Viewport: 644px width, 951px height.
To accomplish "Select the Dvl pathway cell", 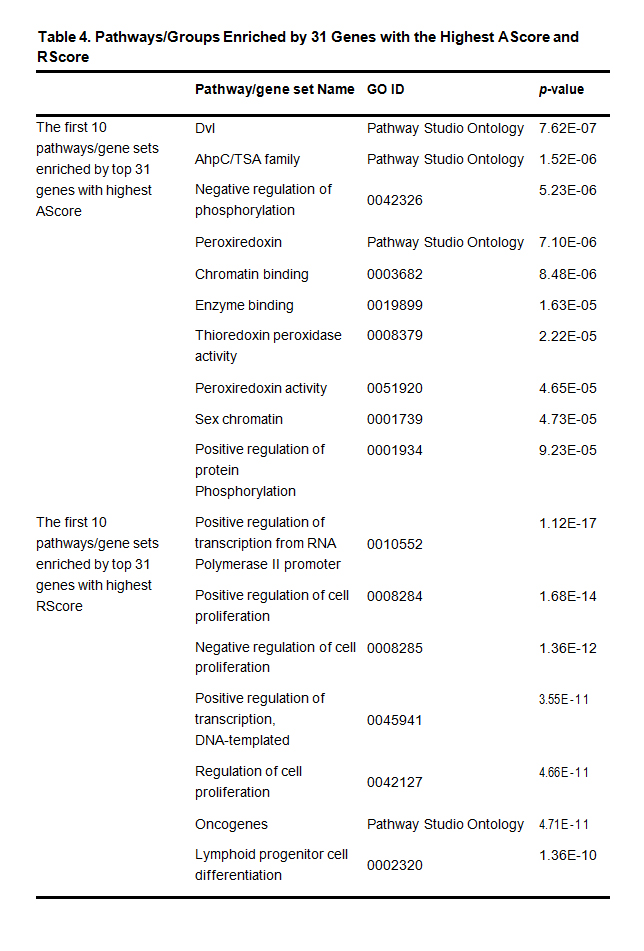I will pyautogui.click(x=205, y=128).
